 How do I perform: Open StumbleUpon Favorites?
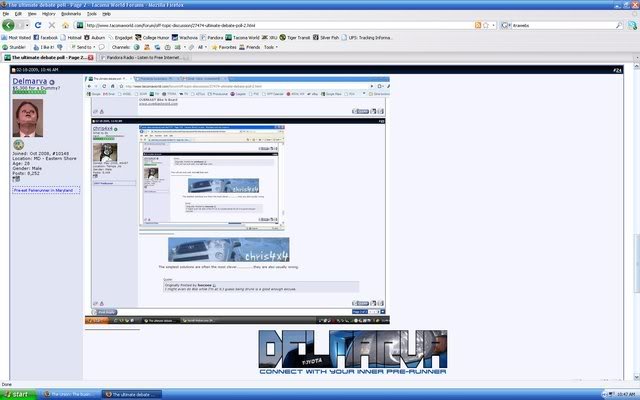click(x=224, y=47)
